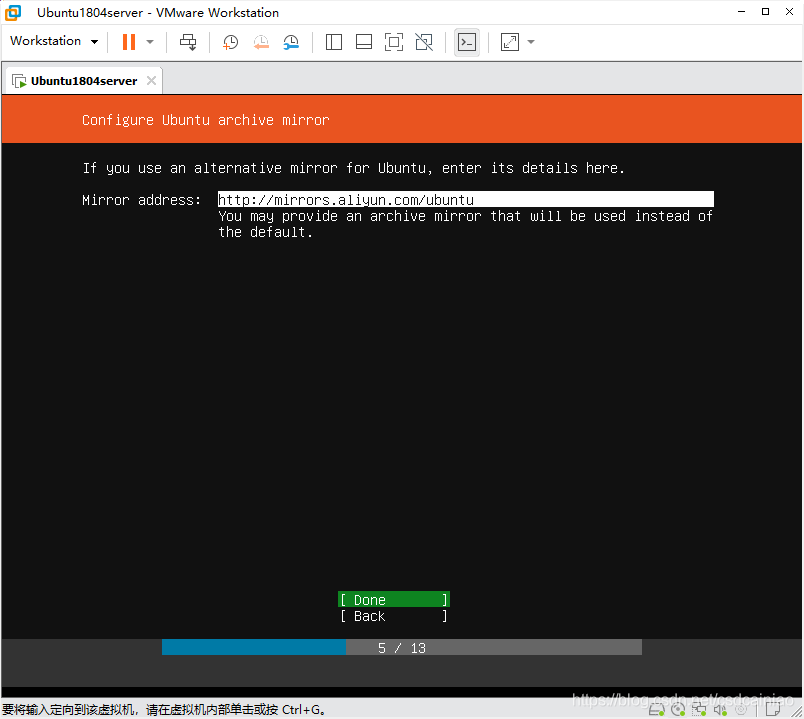Pause the virtual machine
Image resolution: width=804 pixels, height=719 pixels.
129,42
